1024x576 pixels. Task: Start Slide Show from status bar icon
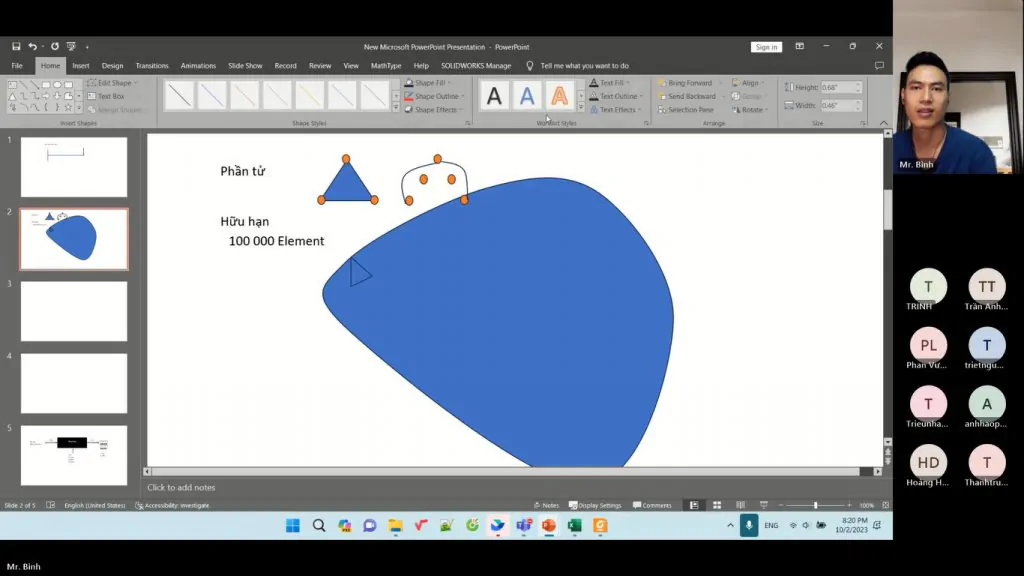763,505
